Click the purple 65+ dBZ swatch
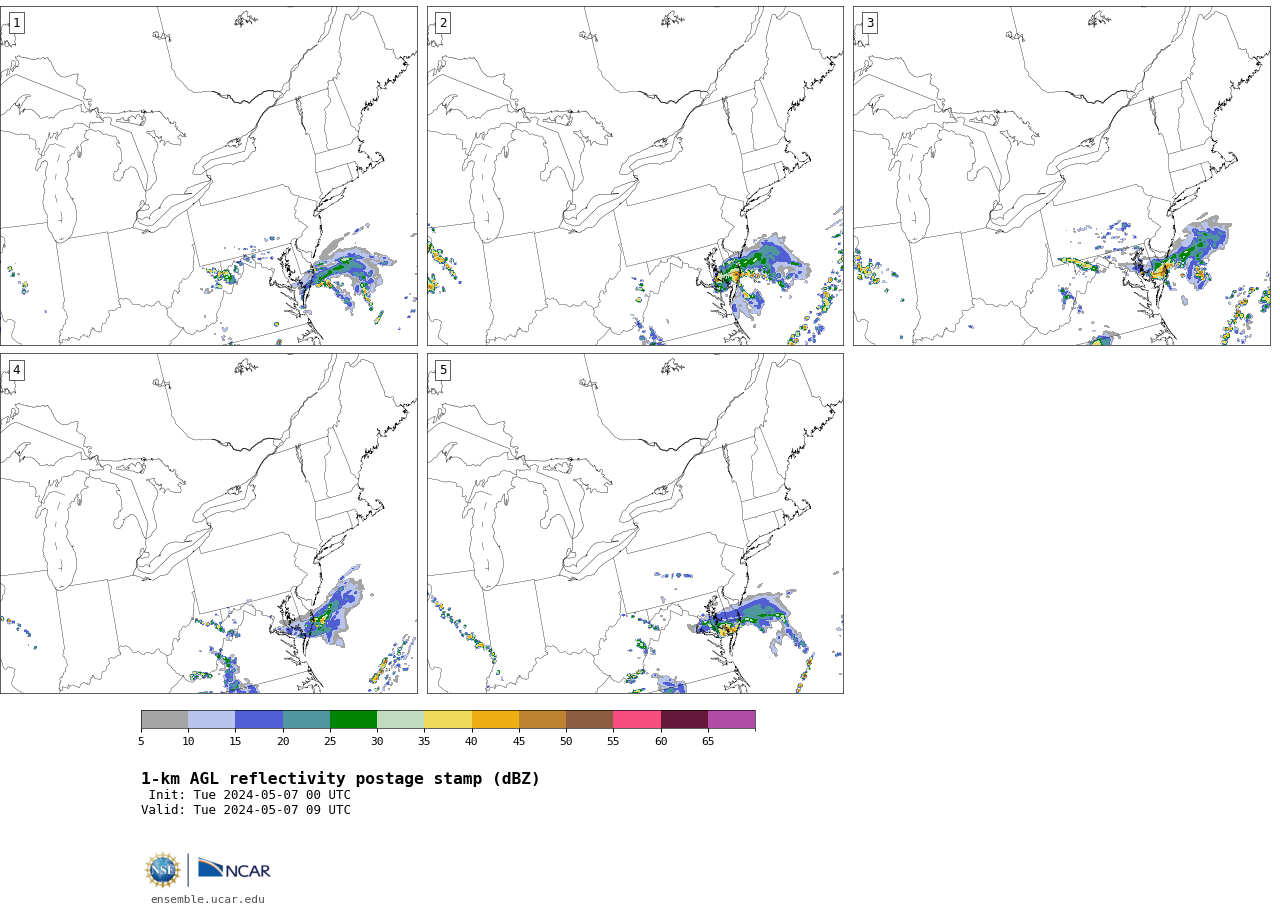Viewport: 1280px width, 910px height. coord(731,720)
